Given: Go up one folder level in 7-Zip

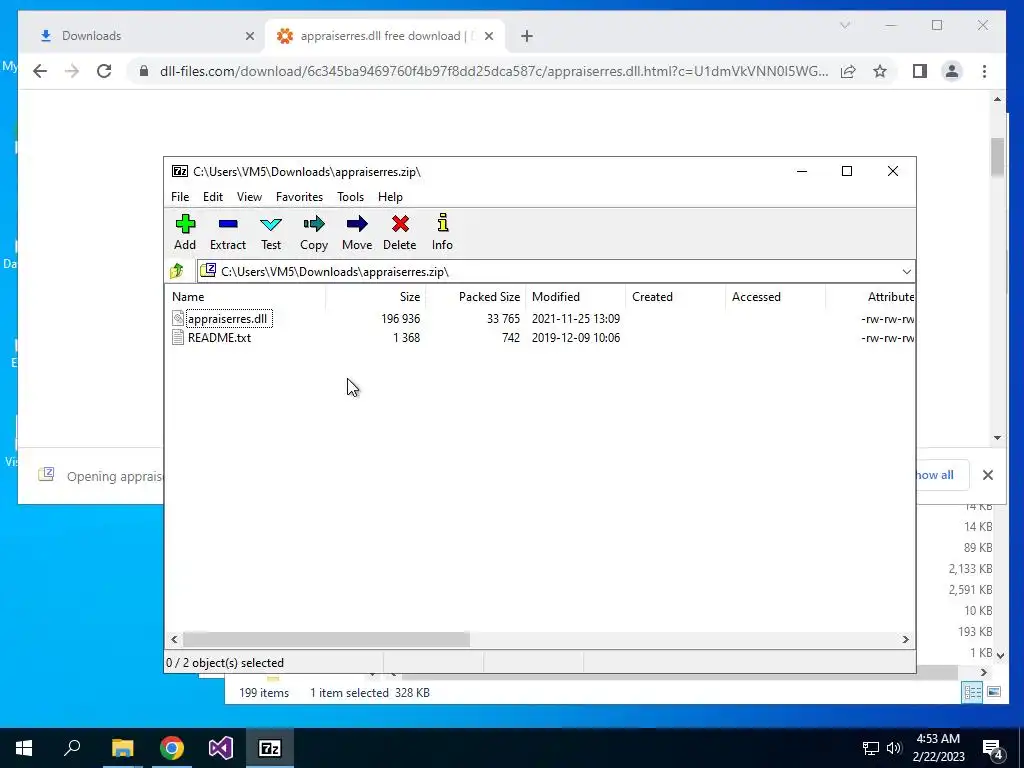Looking at the screenshot, I should (x=177, y=271).
